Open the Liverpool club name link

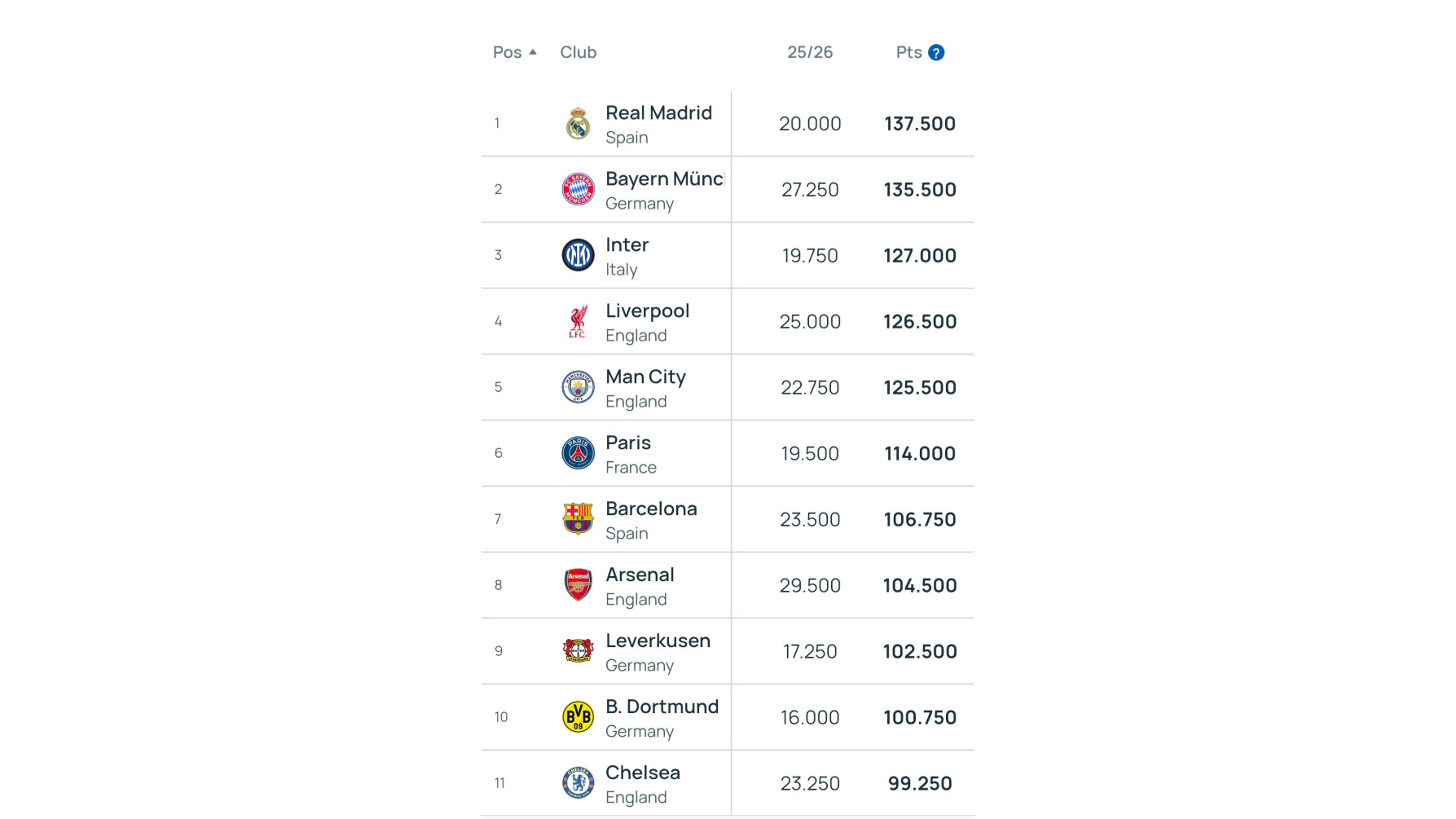click(x=647, y=311)
